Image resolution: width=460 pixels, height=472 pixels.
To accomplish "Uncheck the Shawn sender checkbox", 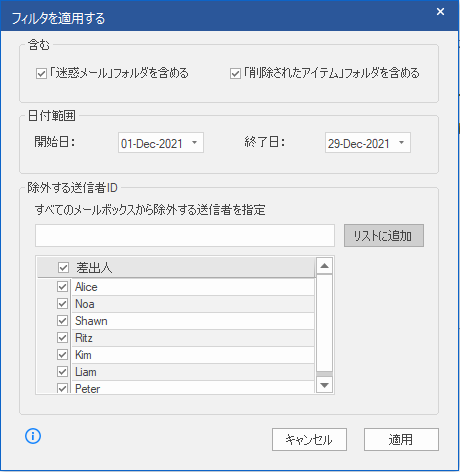I will coord(62,320).
